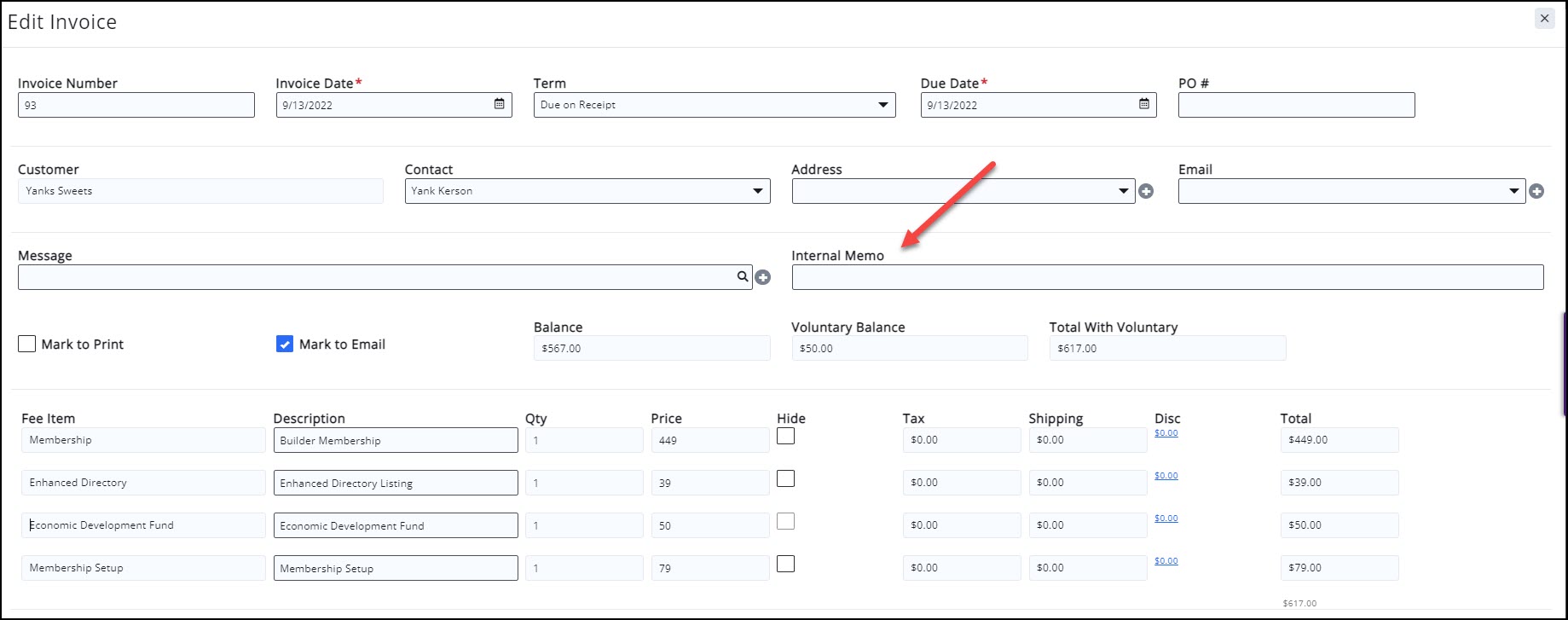Click the add email plus icon
1568x620 pixels.
[x=1536, y=192]
